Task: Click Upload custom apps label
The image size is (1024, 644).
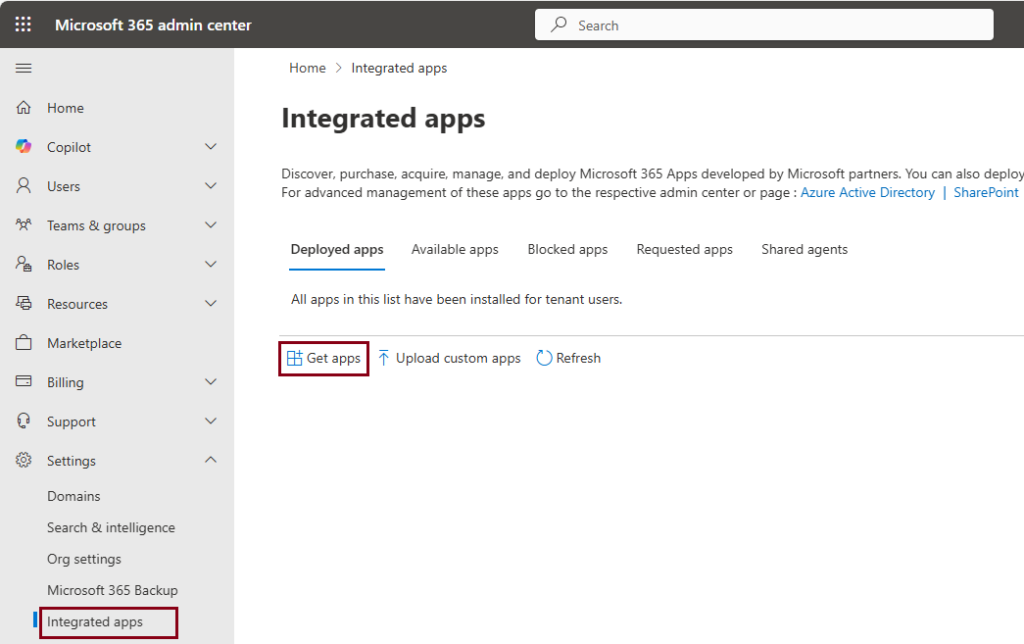Action: [458, 358]
